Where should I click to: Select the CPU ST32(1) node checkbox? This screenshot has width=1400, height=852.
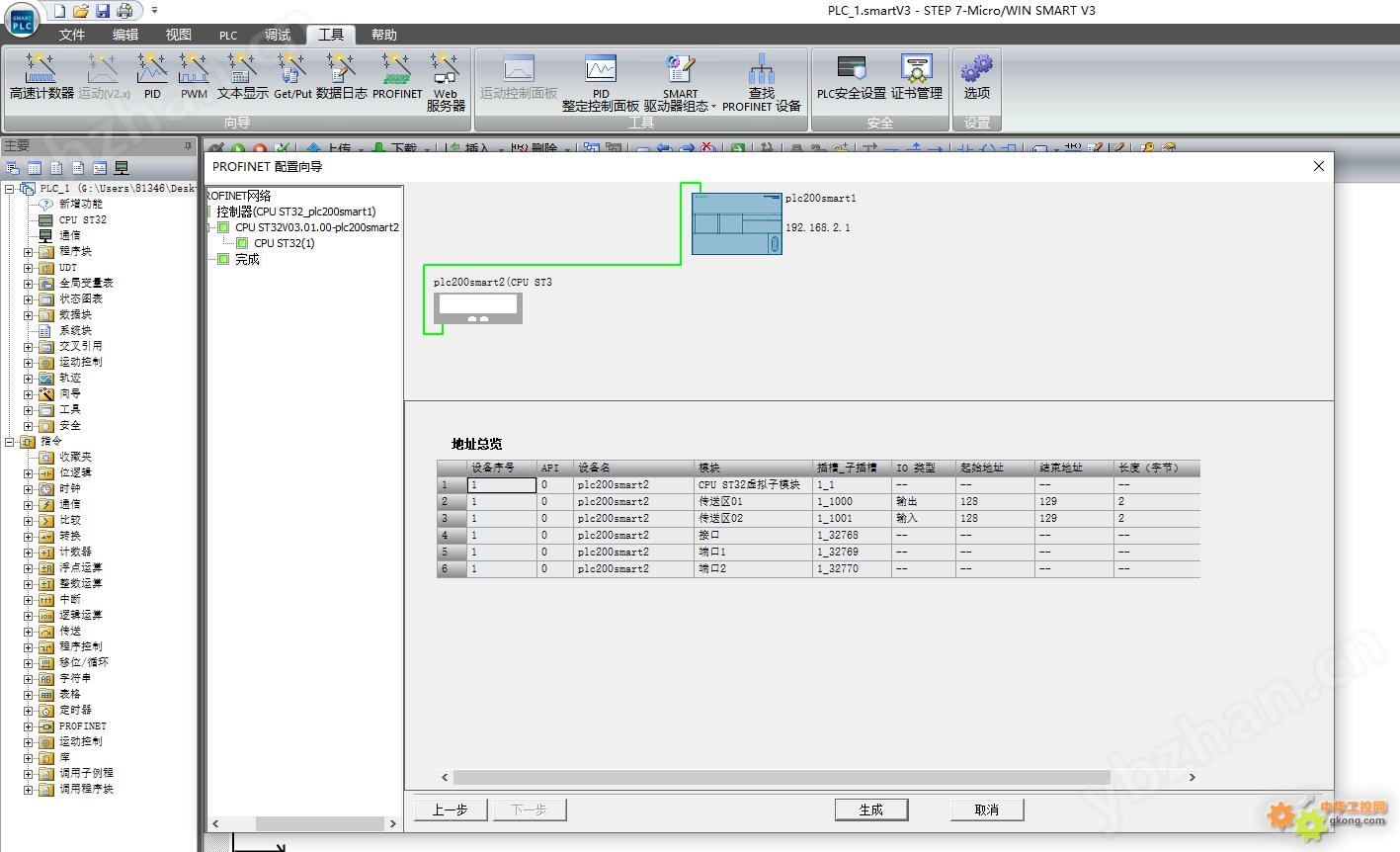point(242,243)
